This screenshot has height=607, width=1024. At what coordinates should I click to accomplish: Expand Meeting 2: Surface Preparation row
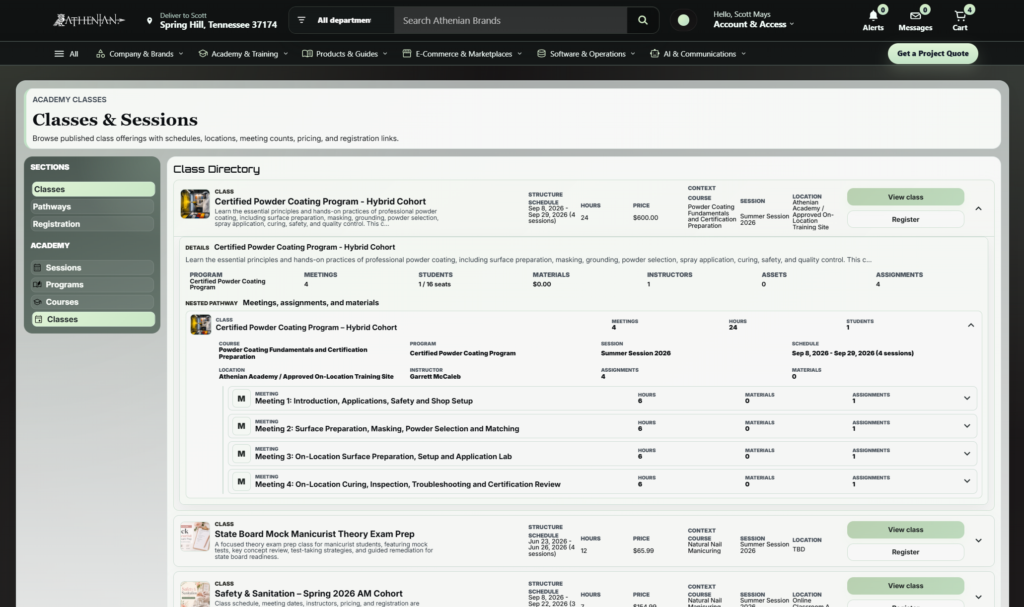click(x=967, y=425)
